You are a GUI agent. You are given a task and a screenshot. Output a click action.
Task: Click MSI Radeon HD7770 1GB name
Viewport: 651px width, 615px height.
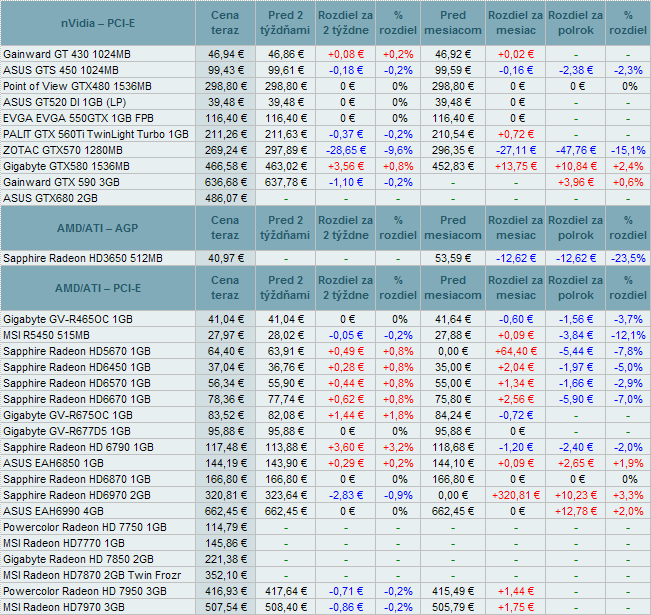[64, 543]
